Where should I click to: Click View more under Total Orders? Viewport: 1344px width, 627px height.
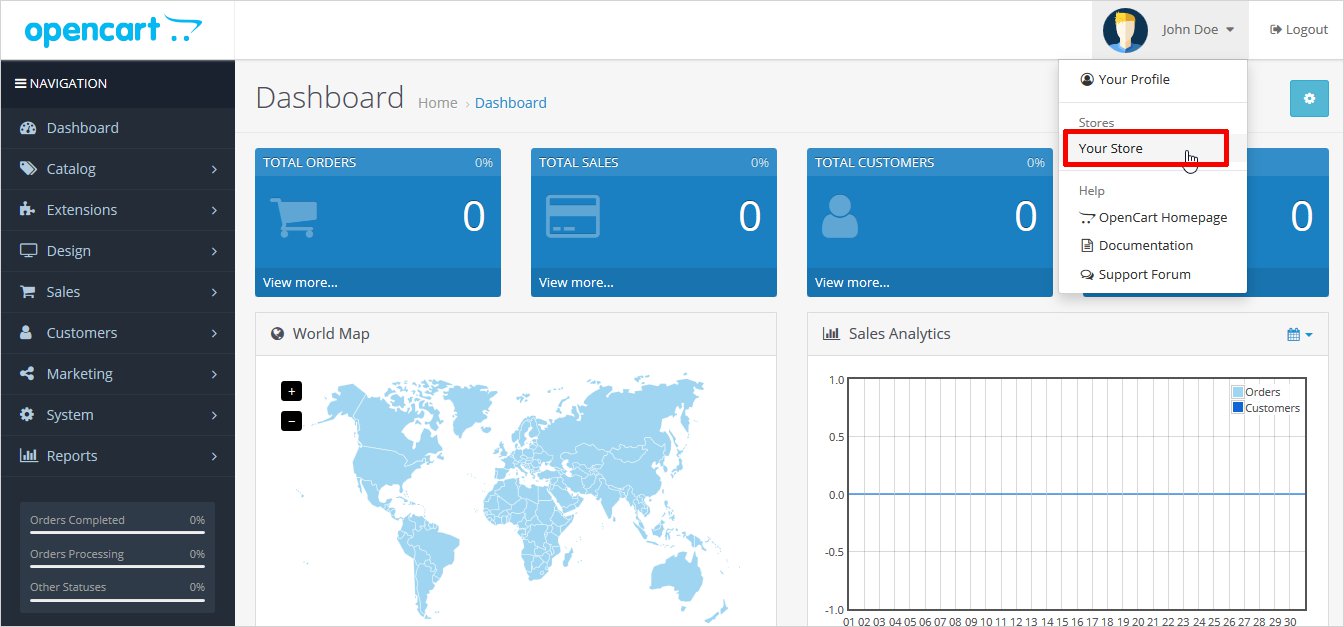coord(300,282)
